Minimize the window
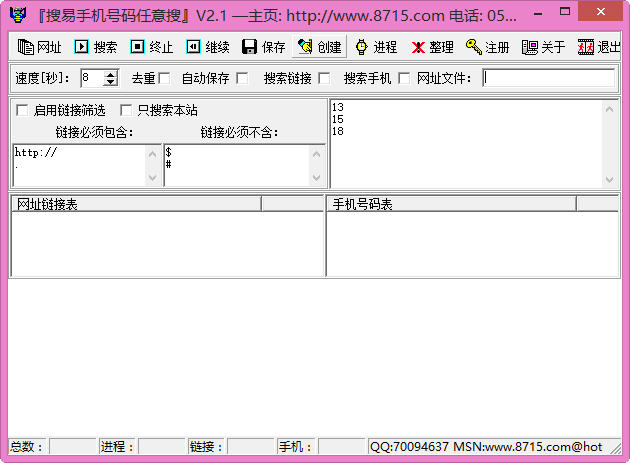The width and height of the screenshot is (630, 463). click(x=538, y=14)
